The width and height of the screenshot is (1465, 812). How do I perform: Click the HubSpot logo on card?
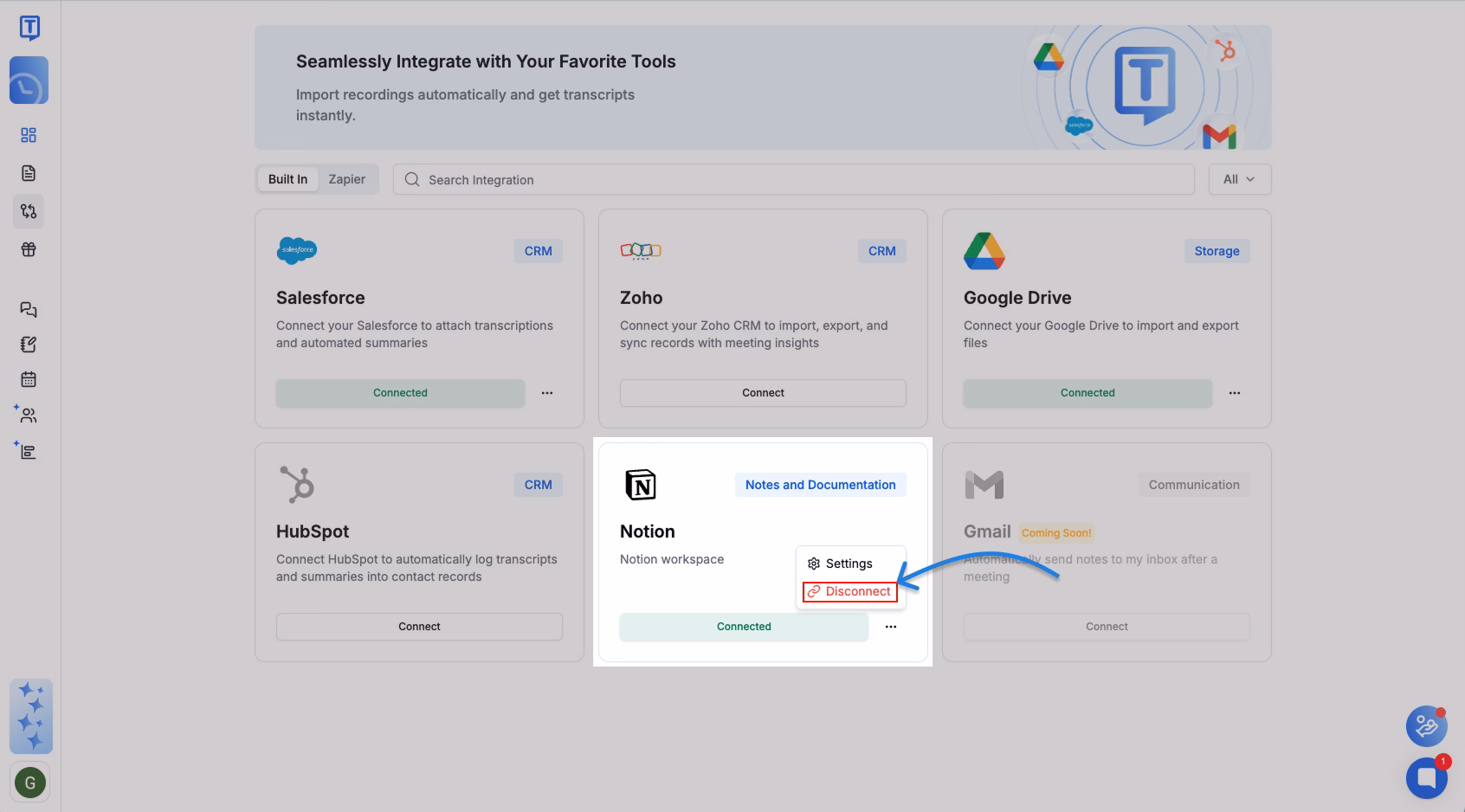click(x=297, y=485)
